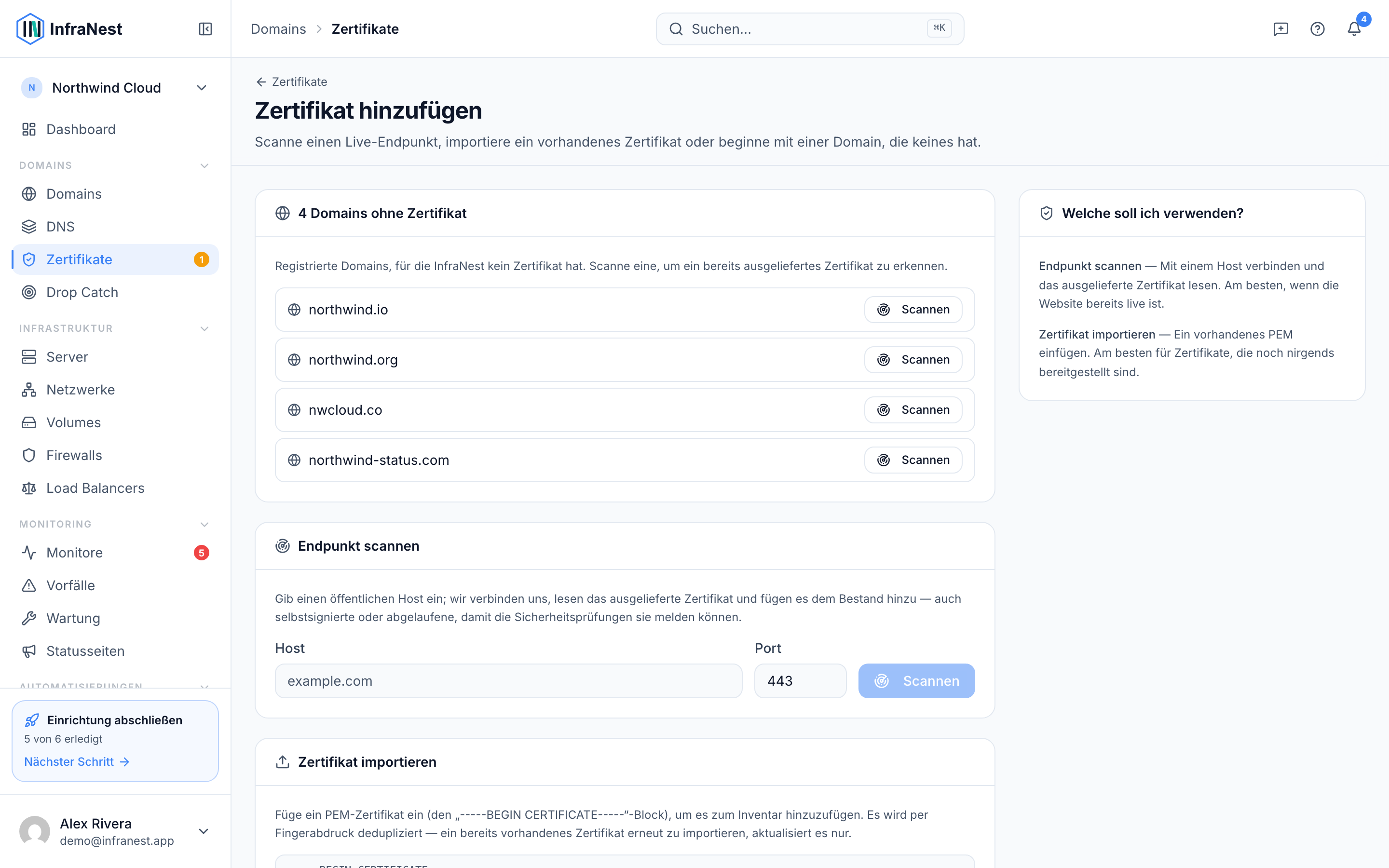Click the shield icon beside Welche soll ich verwenden
This screenshot has height=868, width=1389.
[1047, 213]
